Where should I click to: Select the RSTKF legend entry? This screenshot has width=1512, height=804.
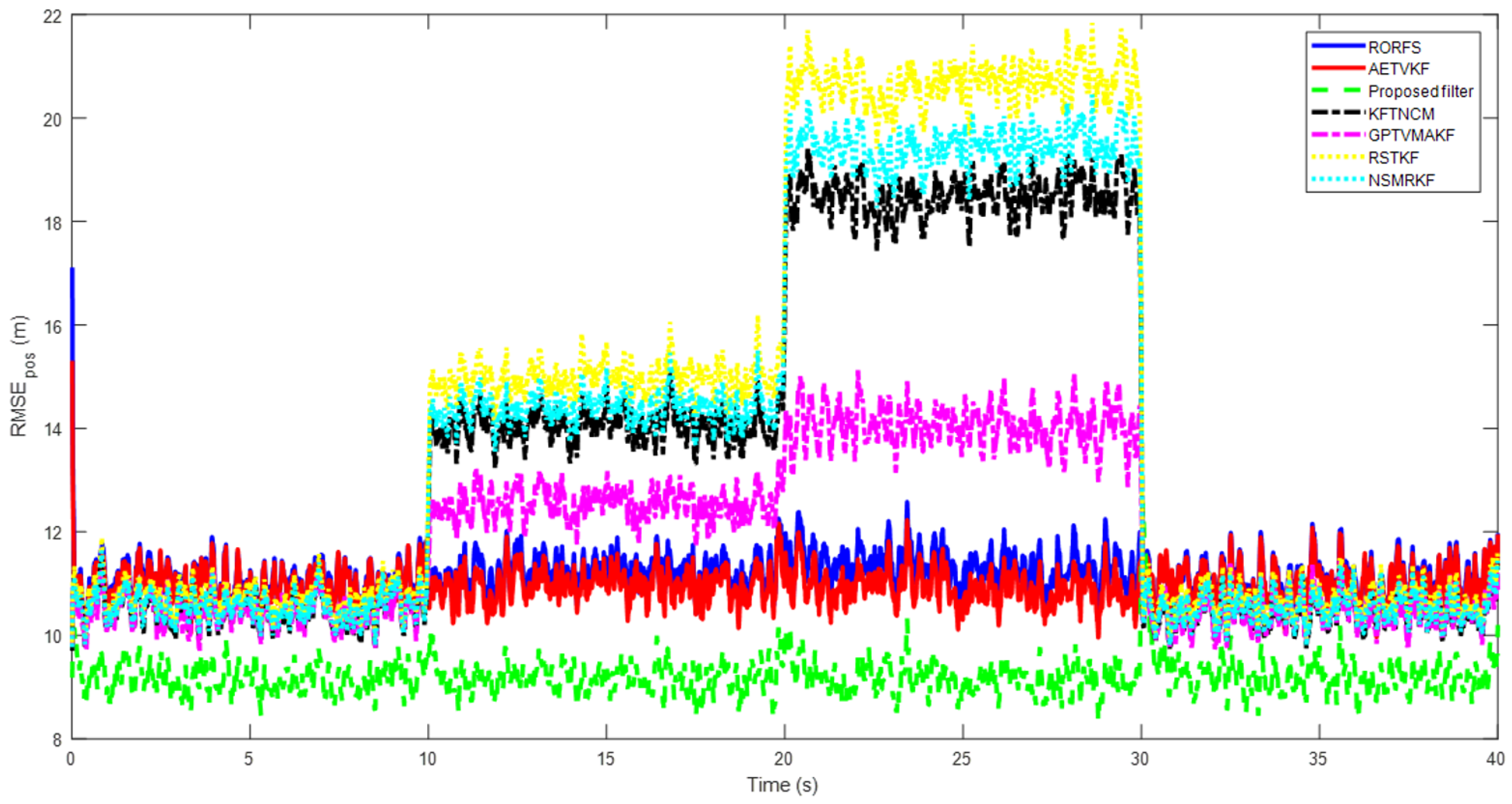tap(1393, 158)
